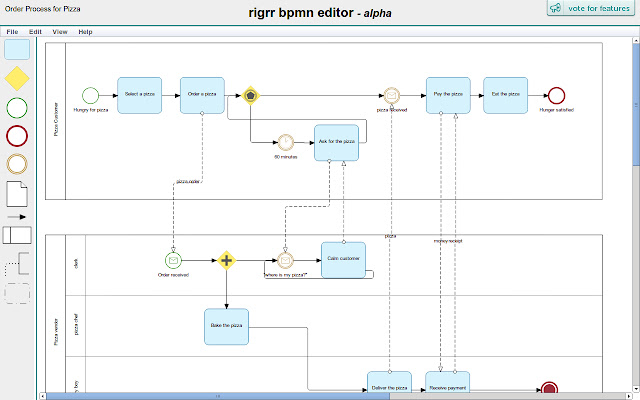Open the View menu

(60, 32)
